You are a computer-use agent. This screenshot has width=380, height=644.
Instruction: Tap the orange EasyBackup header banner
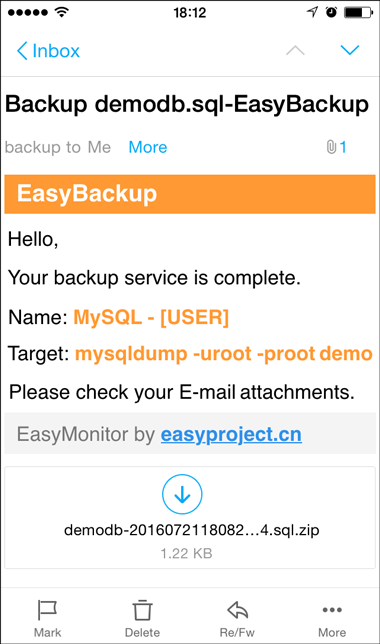tap(190, 194)
